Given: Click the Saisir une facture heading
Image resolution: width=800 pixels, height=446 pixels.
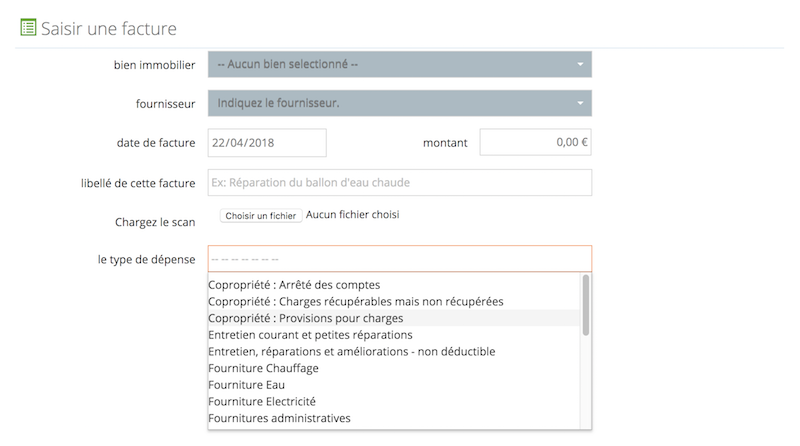Looking at the screenshot, I should 109,29.
